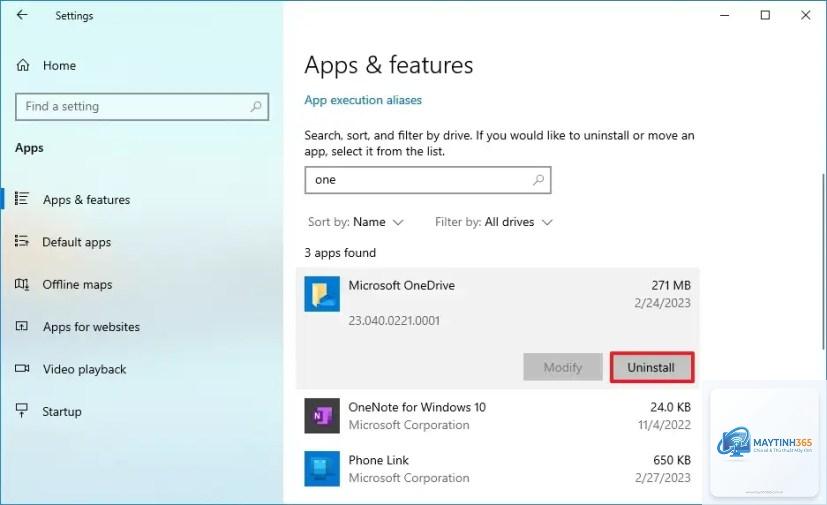Click the 2/27/2023 install date
Screen dimensions: 827x505
coord(662,478)
